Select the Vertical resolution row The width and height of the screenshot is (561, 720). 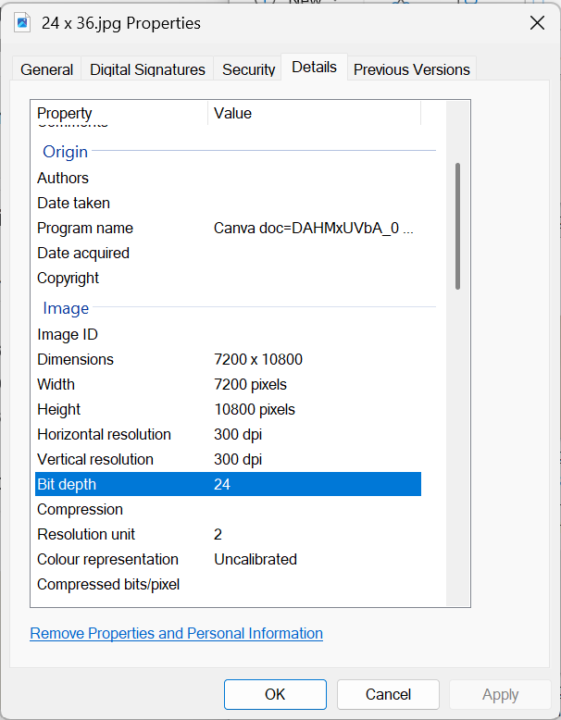pos(228,459)
